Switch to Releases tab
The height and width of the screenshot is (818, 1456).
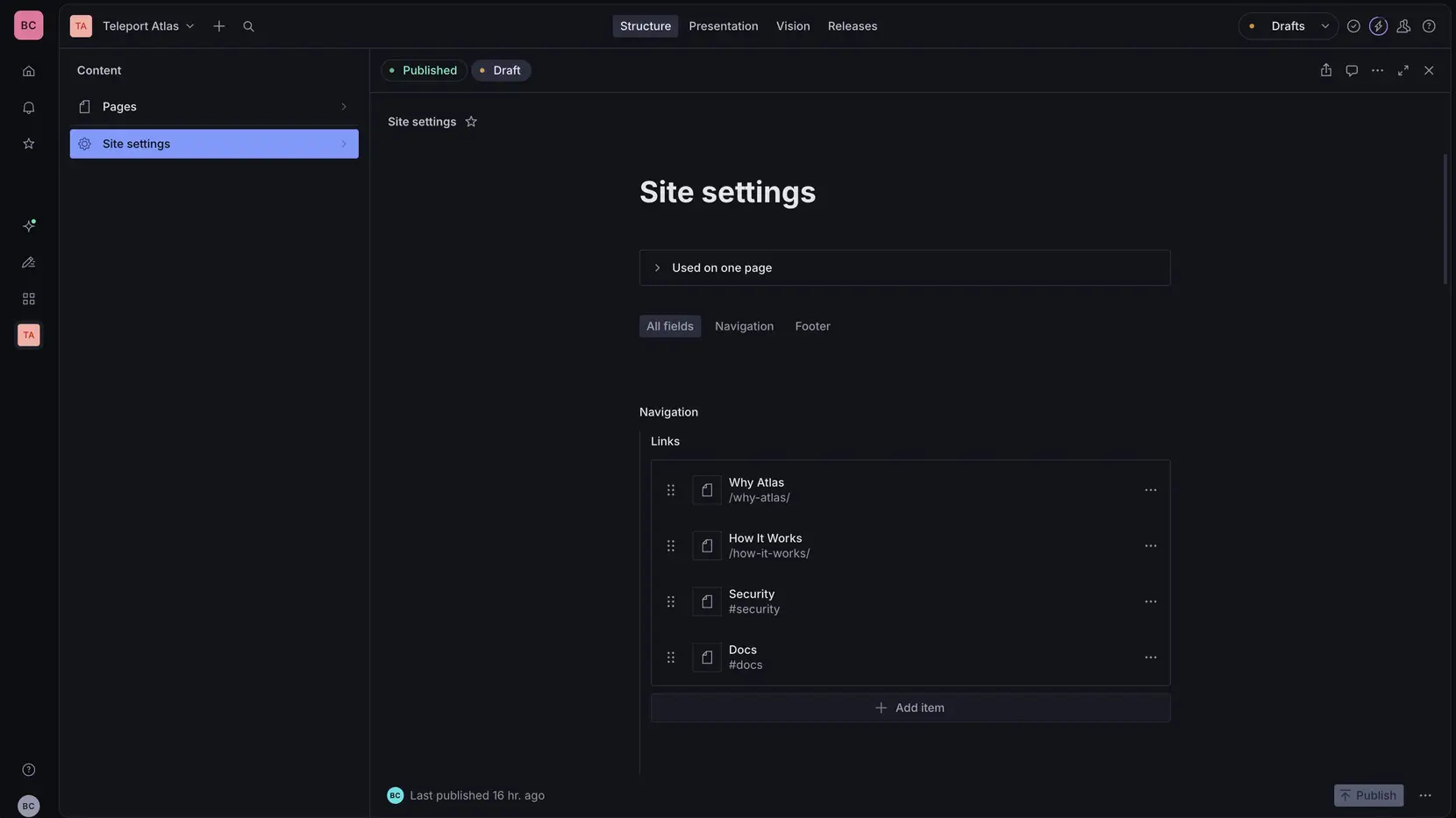(x=853, y=26)
